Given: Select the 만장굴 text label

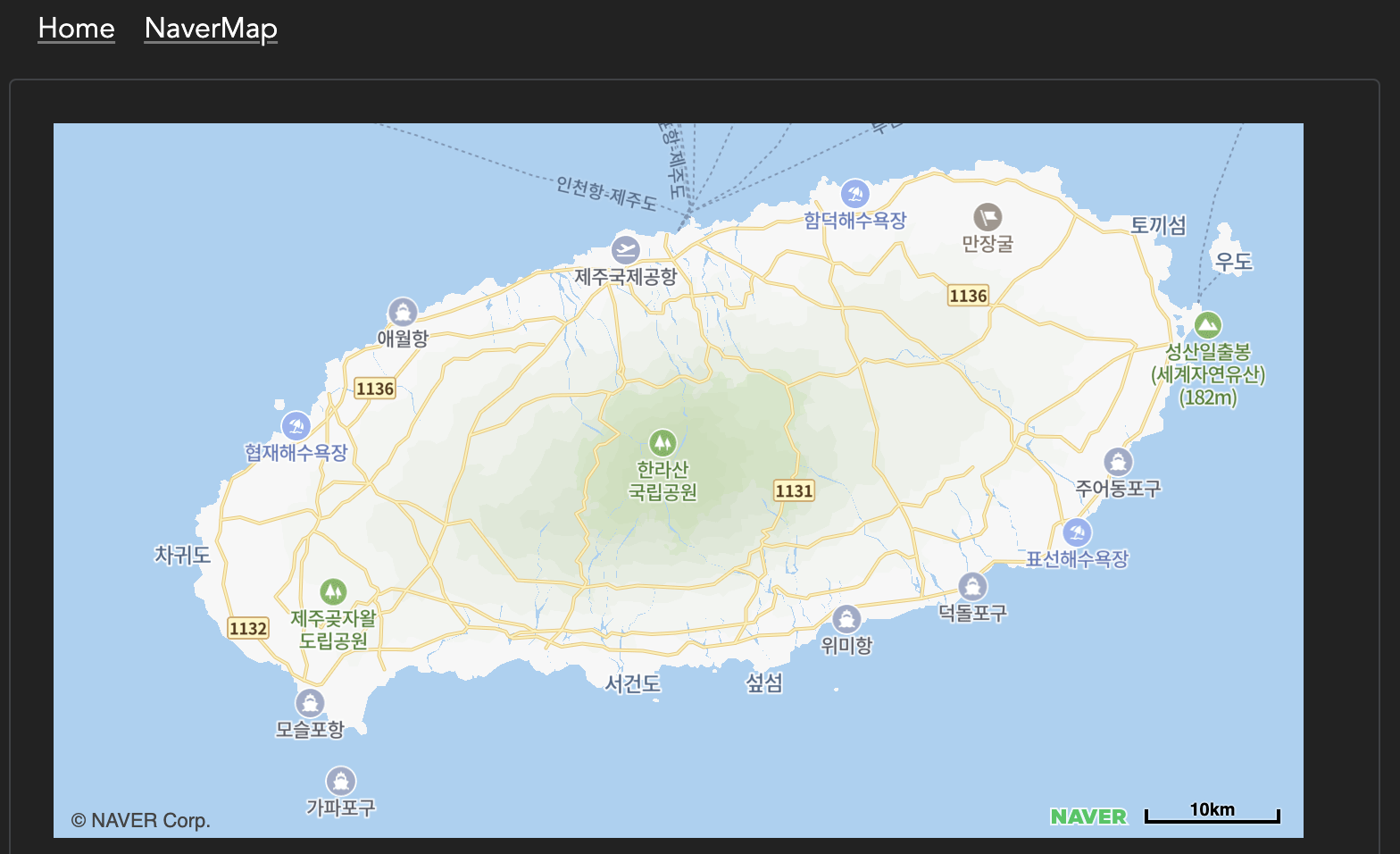Looking at the screenshot, I should tap(987, 244).
